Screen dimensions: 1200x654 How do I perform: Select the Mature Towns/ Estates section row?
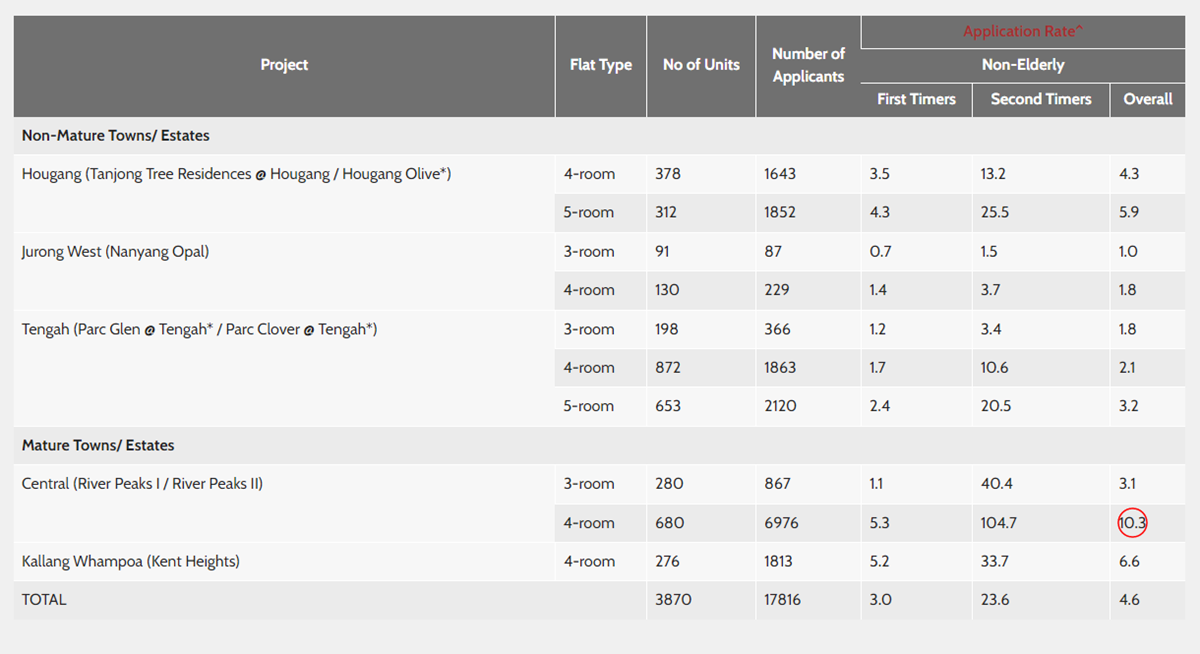600,445
